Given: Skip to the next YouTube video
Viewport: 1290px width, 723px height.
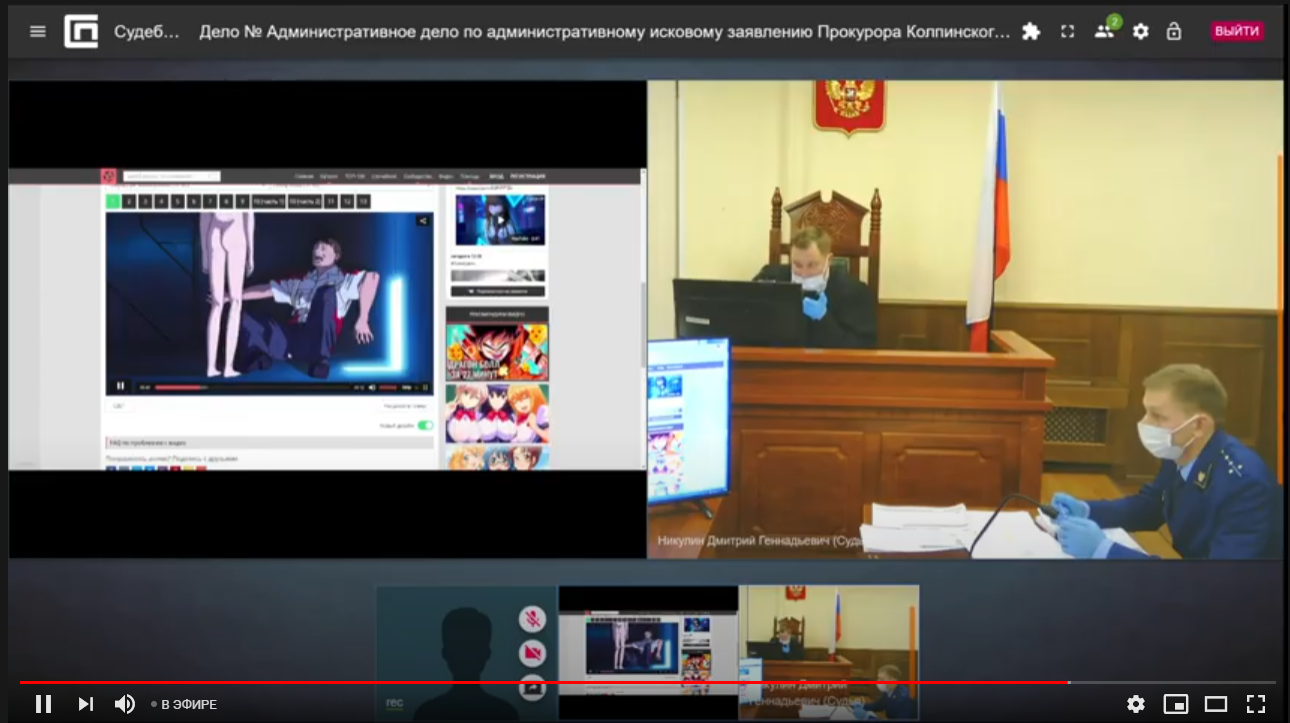Looking at the screenshot, I should [86, 704].
